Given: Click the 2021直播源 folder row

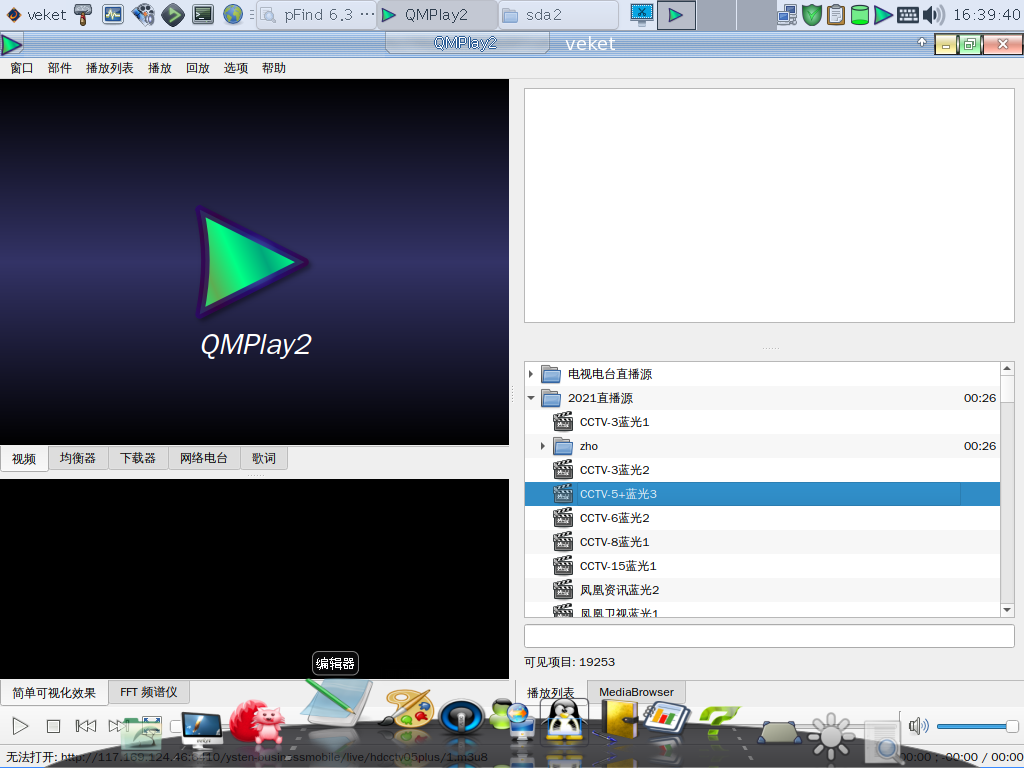Looking at the screenshot, I should [762, 398].
